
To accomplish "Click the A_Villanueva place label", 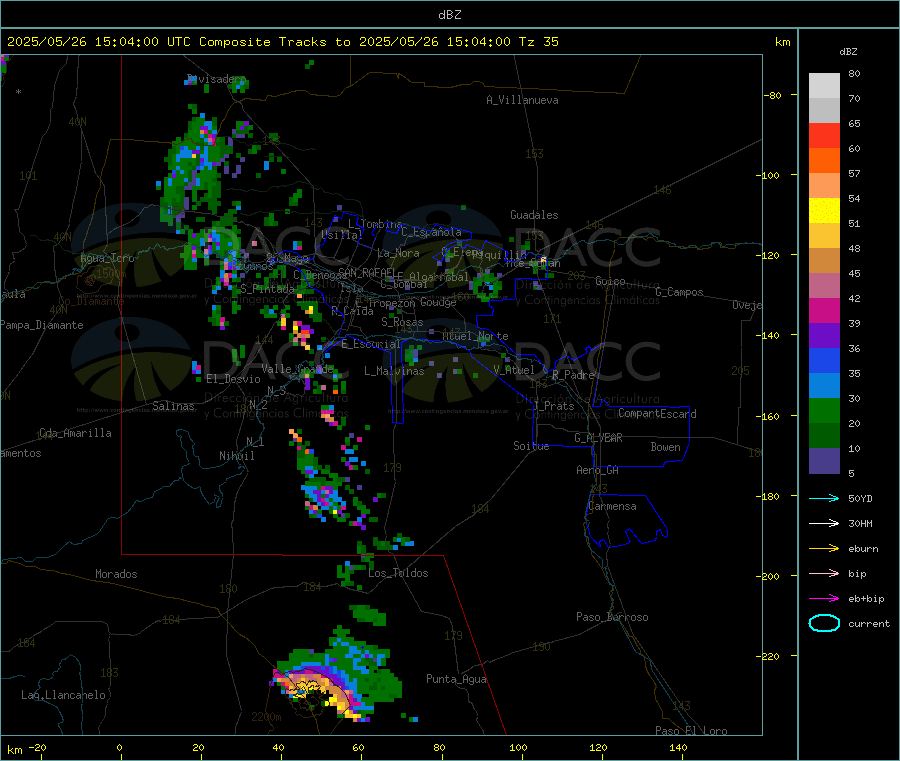I will [x=522, y=100].
